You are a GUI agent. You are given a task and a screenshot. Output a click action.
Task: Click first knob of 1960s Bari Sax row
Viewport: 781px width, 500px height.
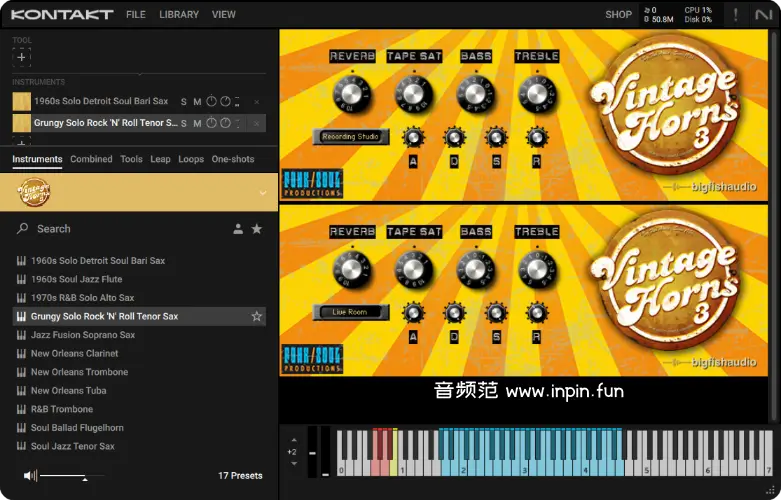211,101
